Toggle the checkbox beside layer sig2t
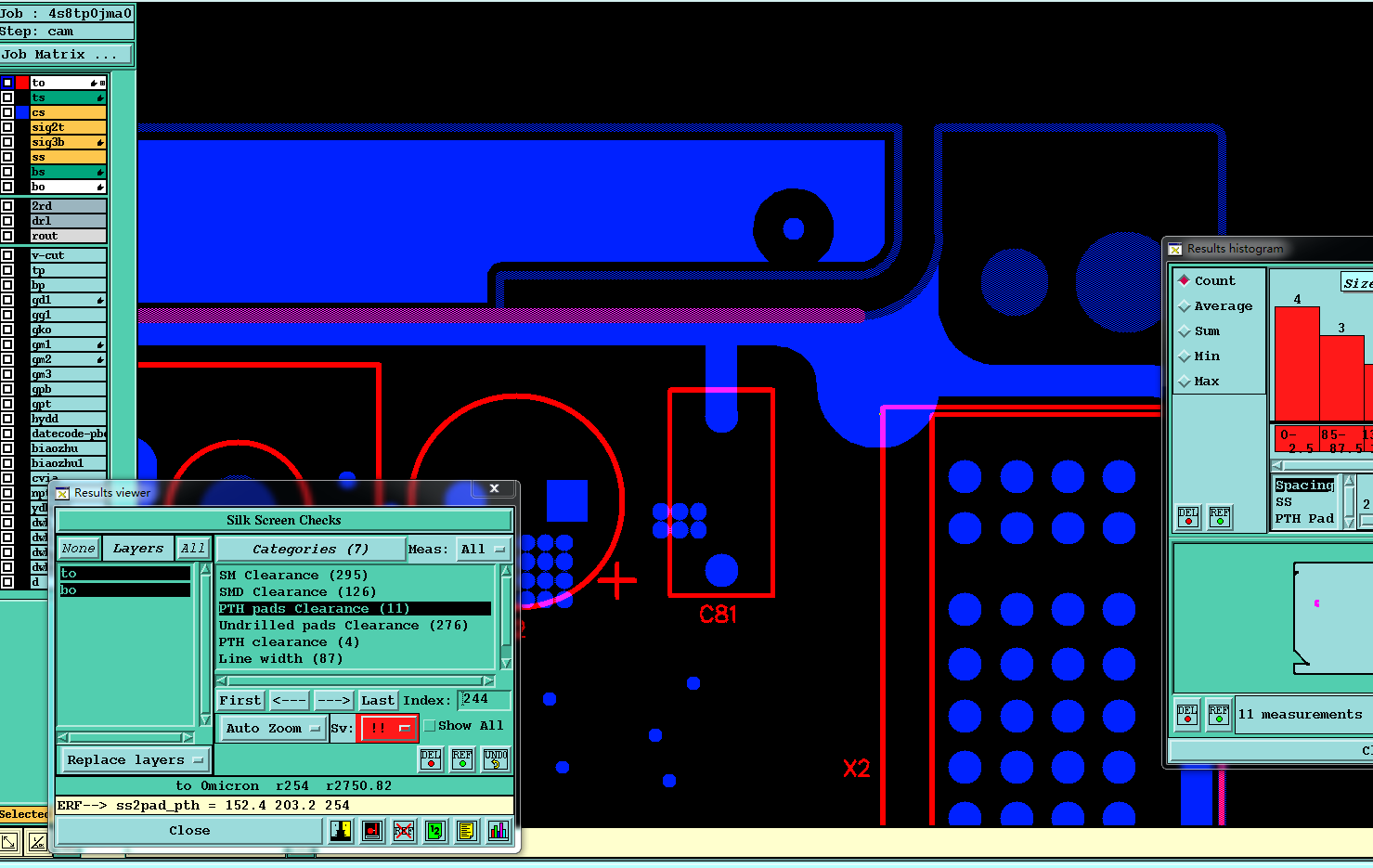1373x868 pixels. pyautogui.click(x=7, y=127)
